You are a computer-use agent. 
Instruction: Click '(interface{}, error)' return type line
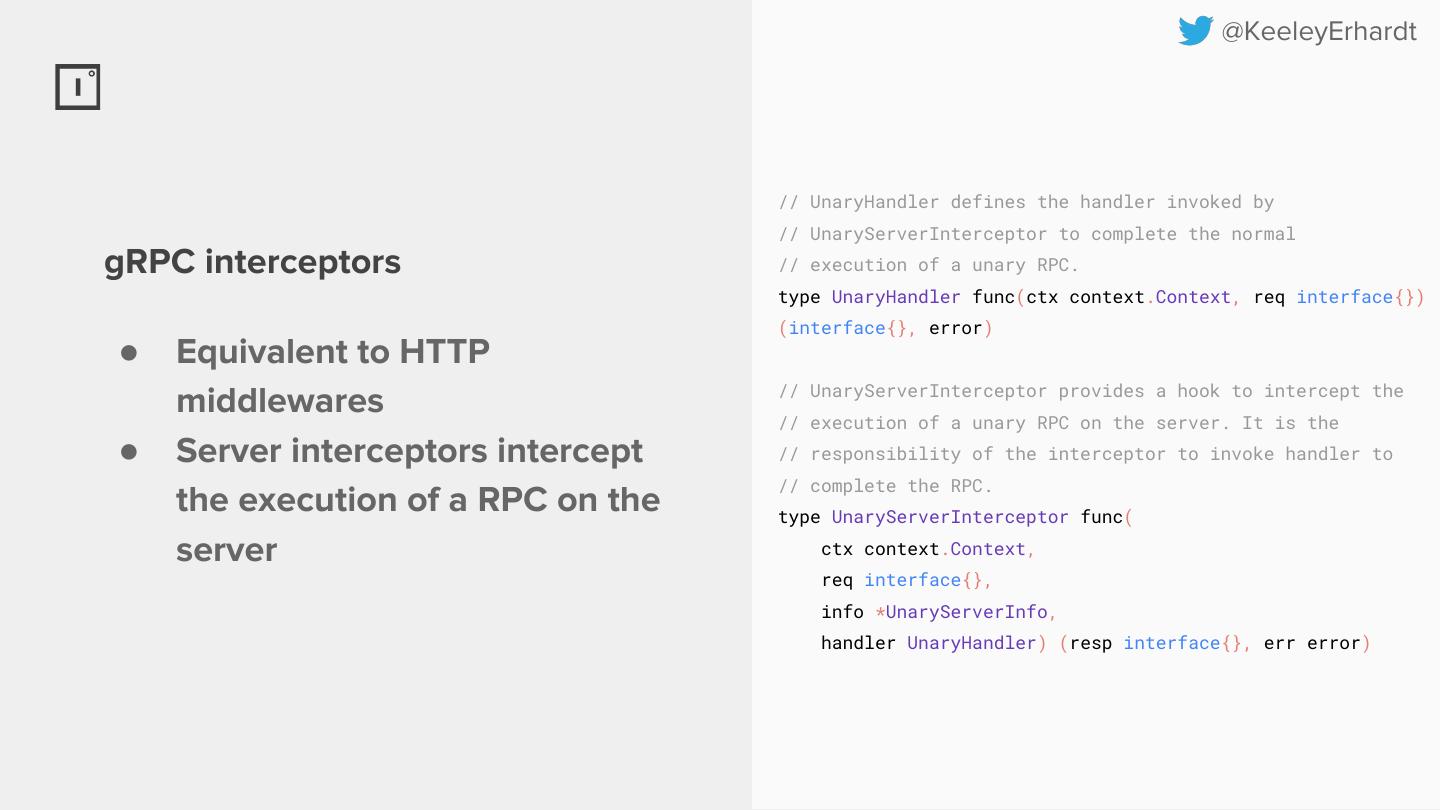pyautogui.click(x=885, y=328)
